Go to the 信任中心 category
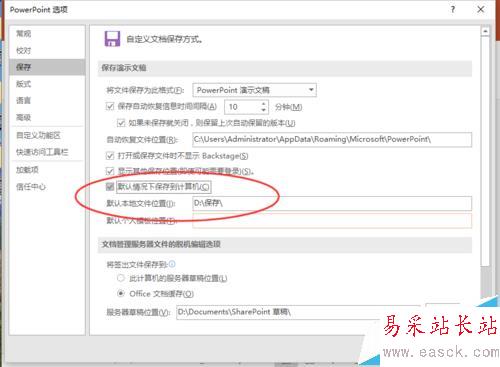This screenshot has height=367, width=500. click(47, 187)
